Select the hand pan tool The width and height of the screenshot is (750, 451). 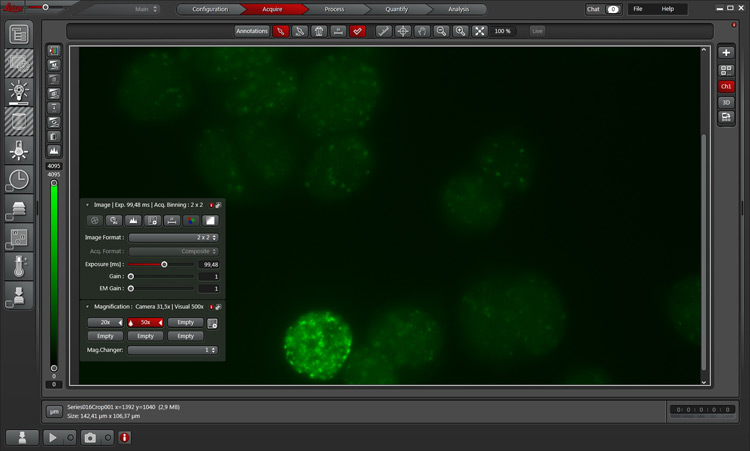[x=422, y=31]
